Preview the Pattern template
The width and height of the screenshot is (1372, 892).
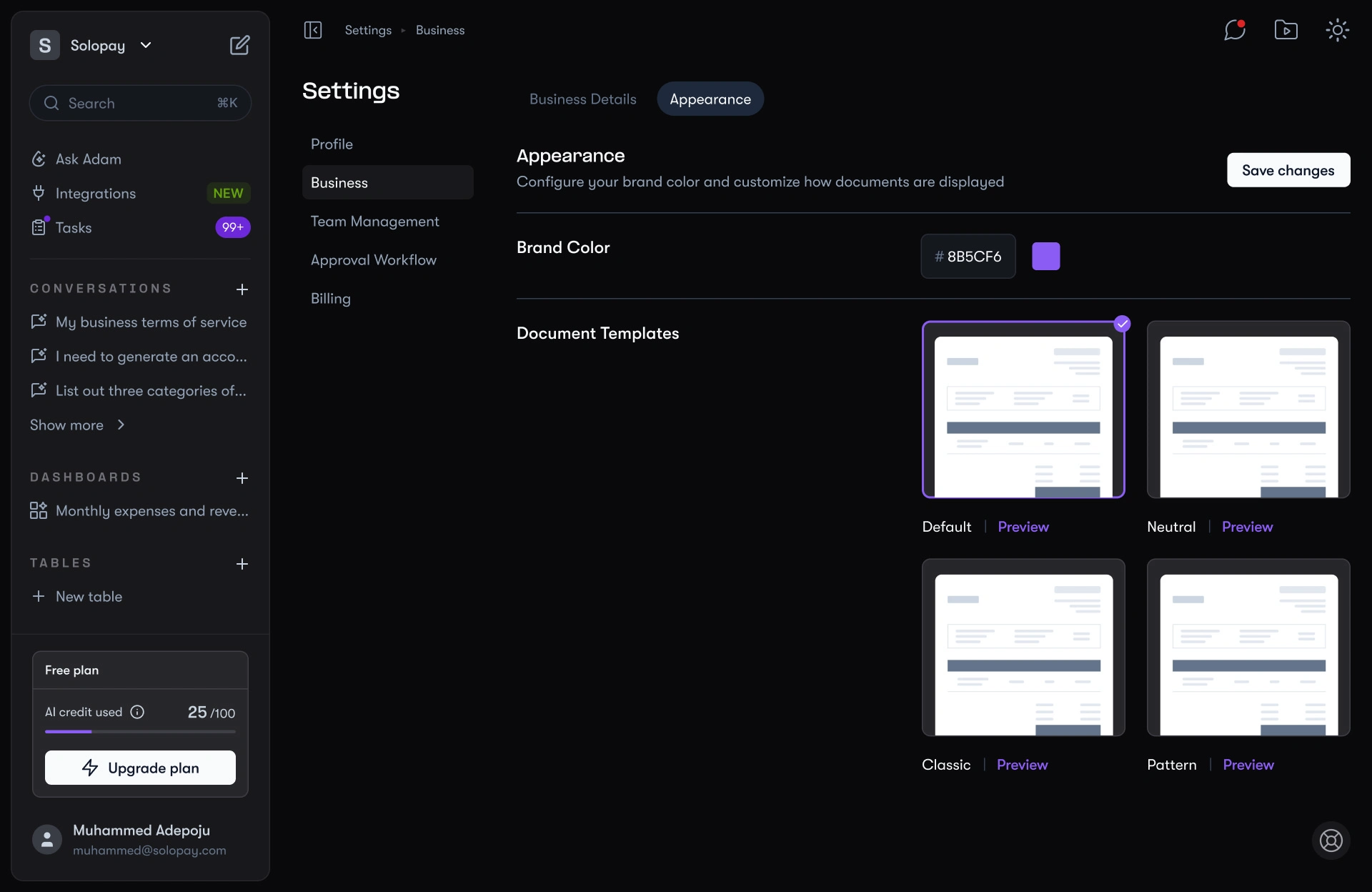[1248, 765]
